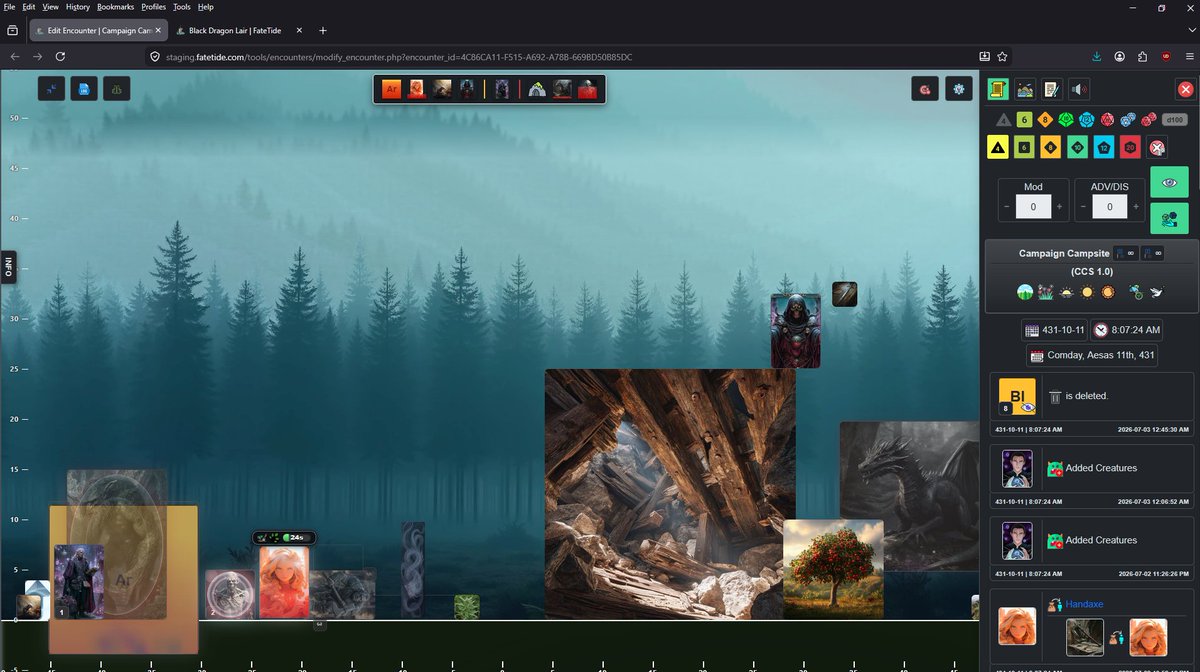Click the Handaxe item image in log

[1085, 637]
